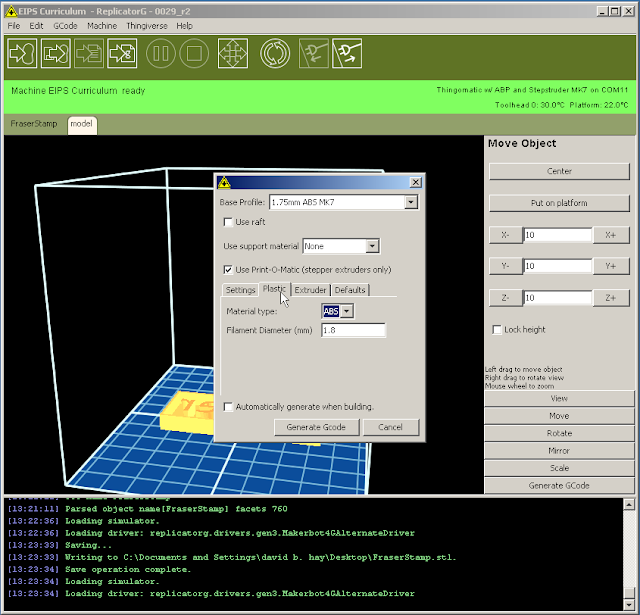Screen dimensions: 640x615
Task: Open the GCode menu
Action: pyautogui.click(x=65, y=25)
